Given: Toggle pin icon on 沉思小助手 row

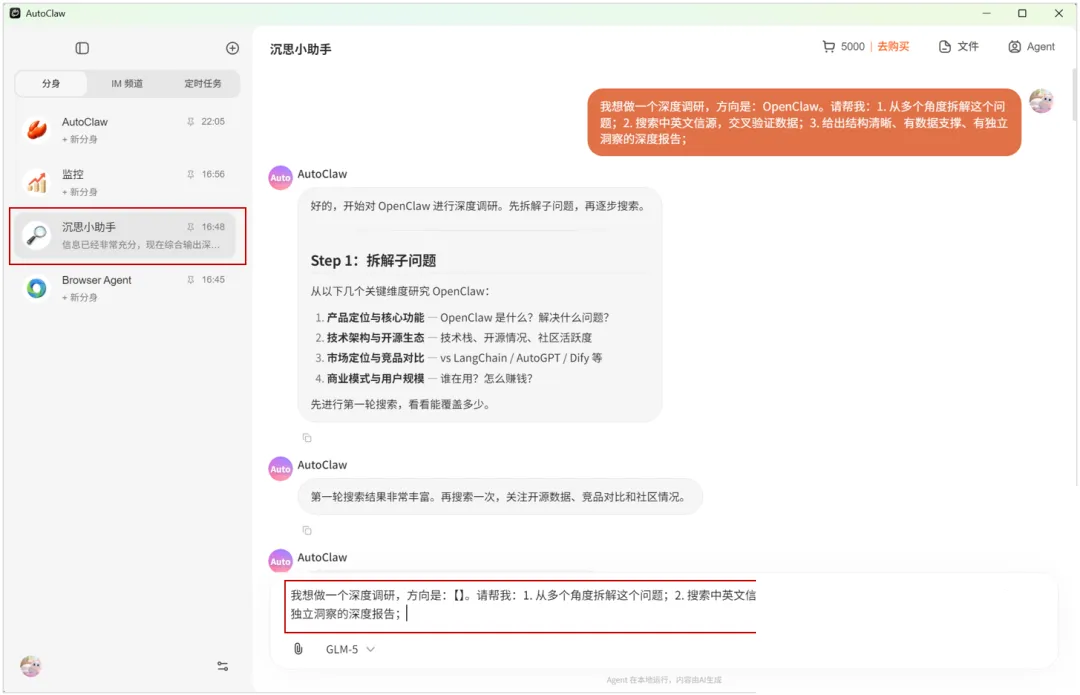Looking at the screenshot, I should [191, 227].
